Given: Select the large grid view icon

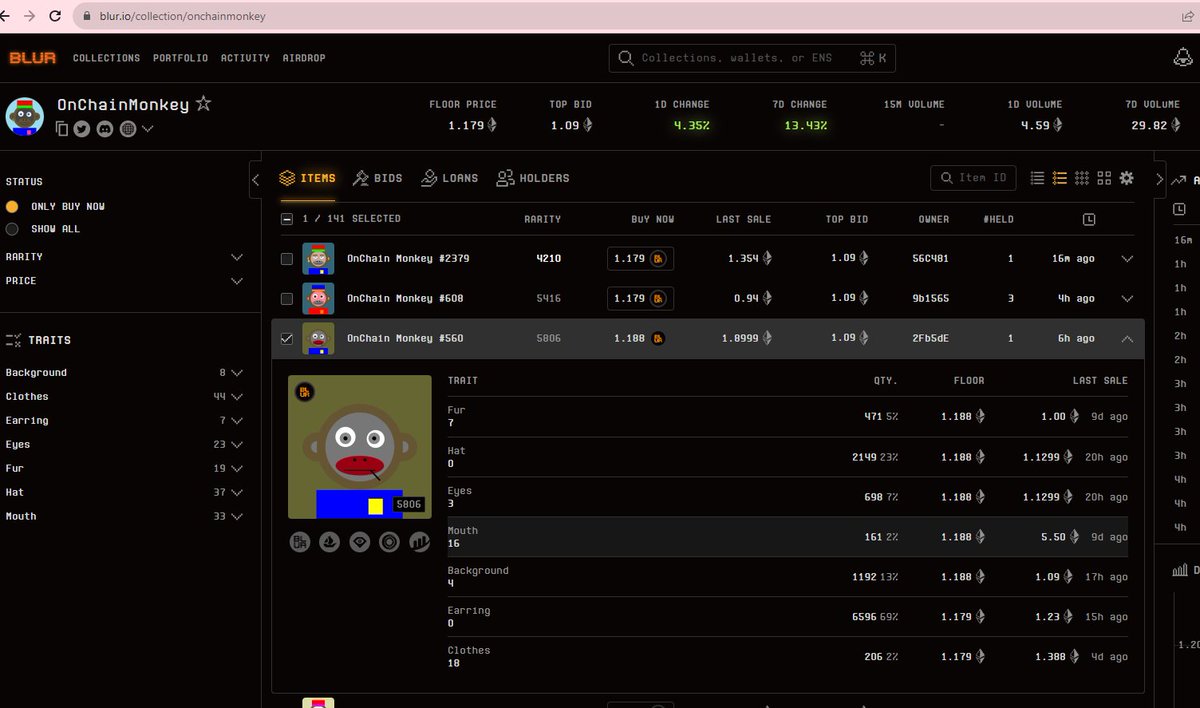Looking at the screenshot, I should (x=1104, y=178).
